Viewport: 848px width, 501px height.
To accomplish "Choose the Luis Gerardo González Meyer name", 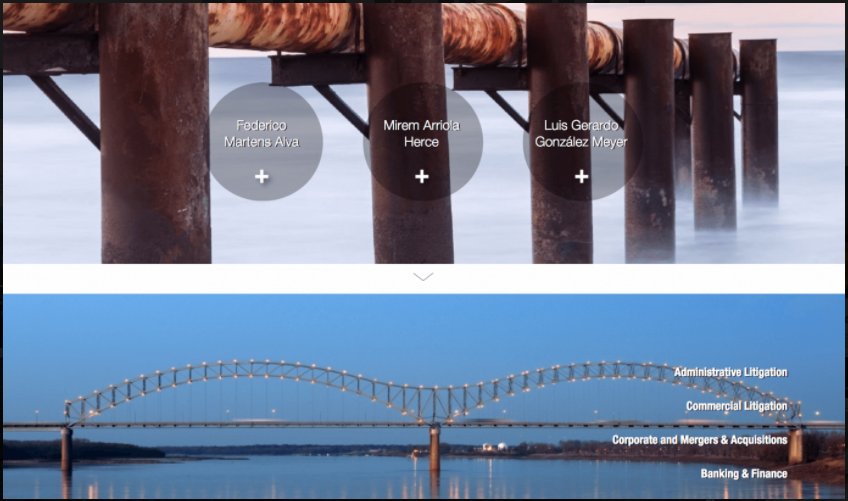I will tap(581, 134).
